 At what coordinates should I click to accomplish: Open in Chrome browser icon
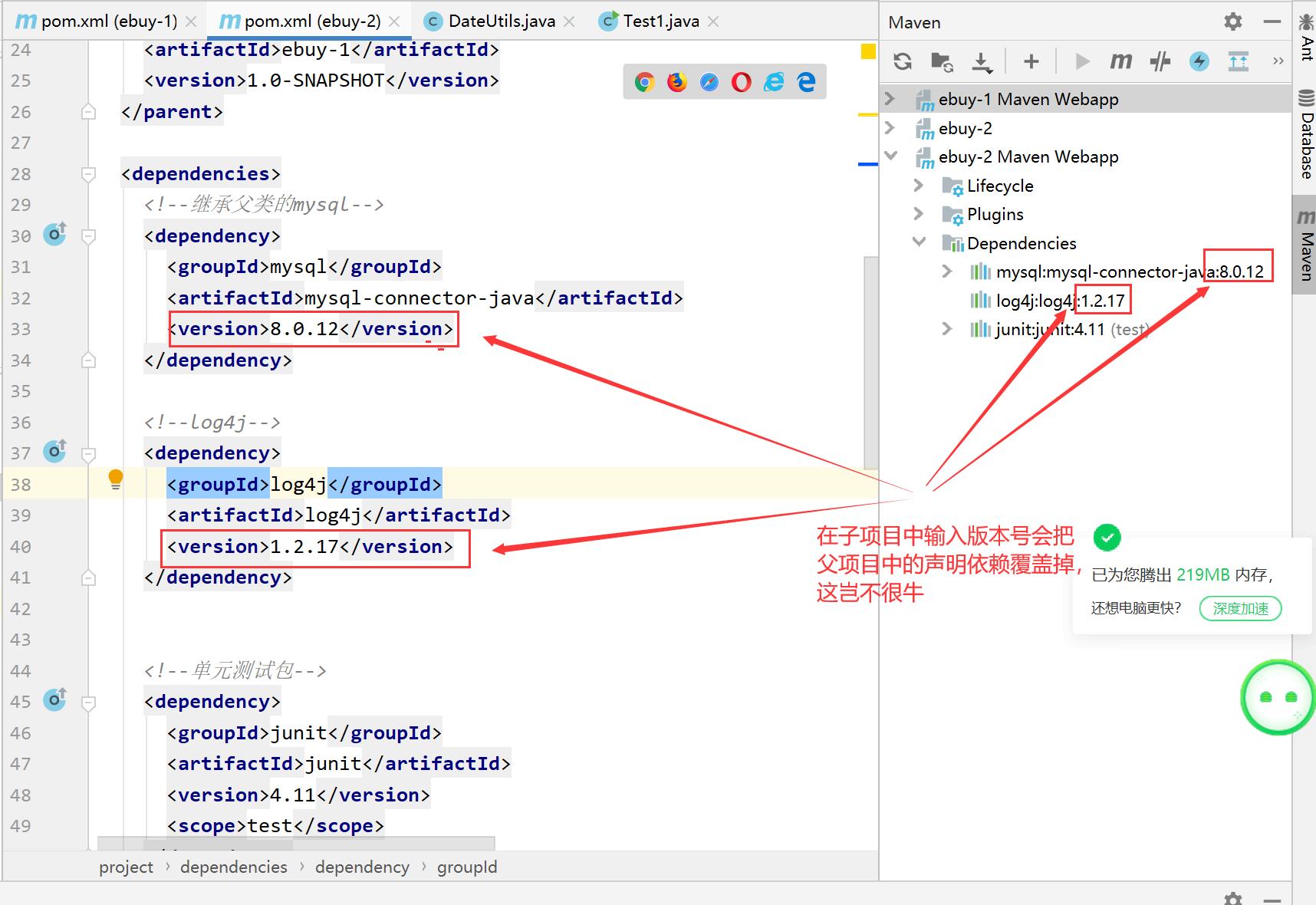point(644,82)
